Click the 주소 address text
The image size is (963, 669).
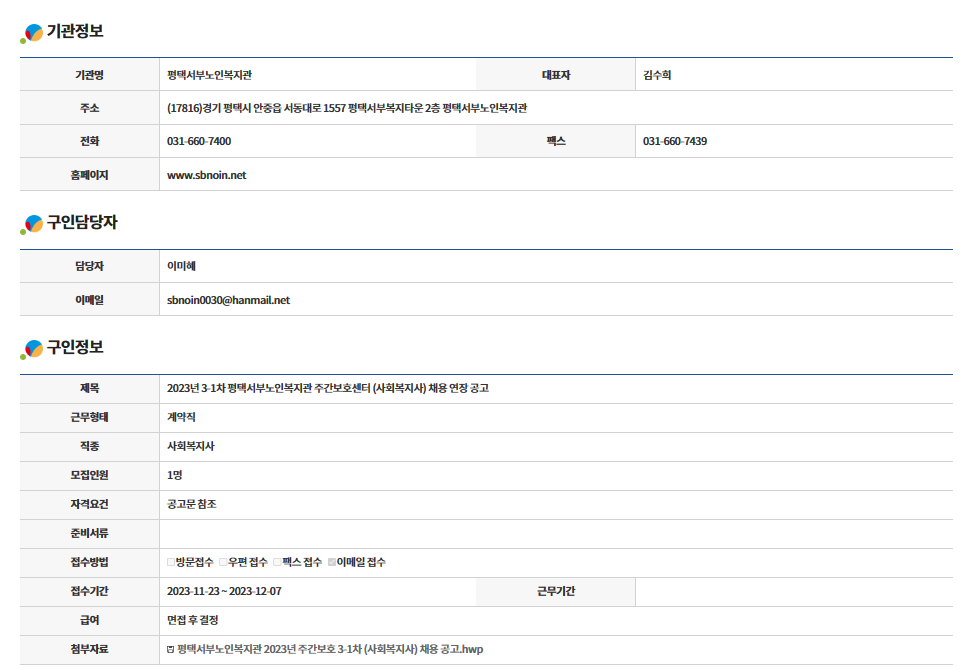point(346,108)
